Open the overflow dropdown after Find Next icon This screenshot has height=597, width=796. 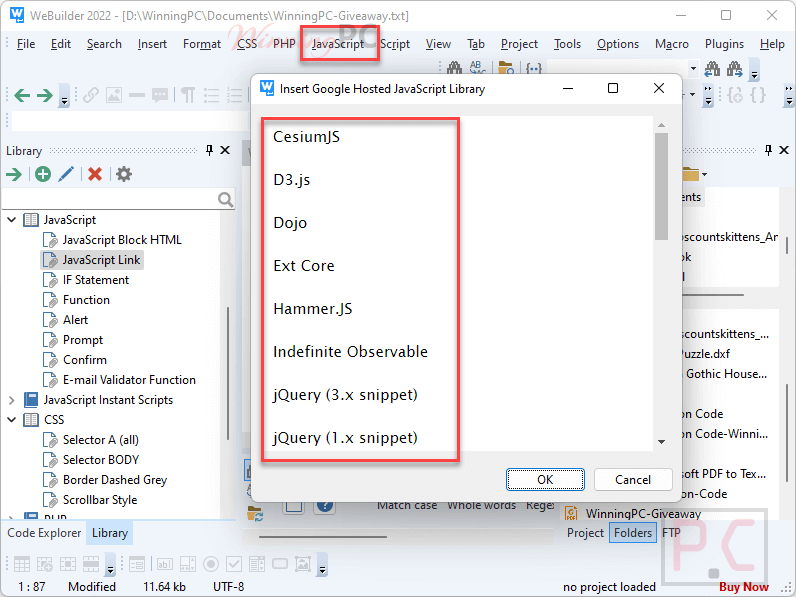click(x=754, y=70)
